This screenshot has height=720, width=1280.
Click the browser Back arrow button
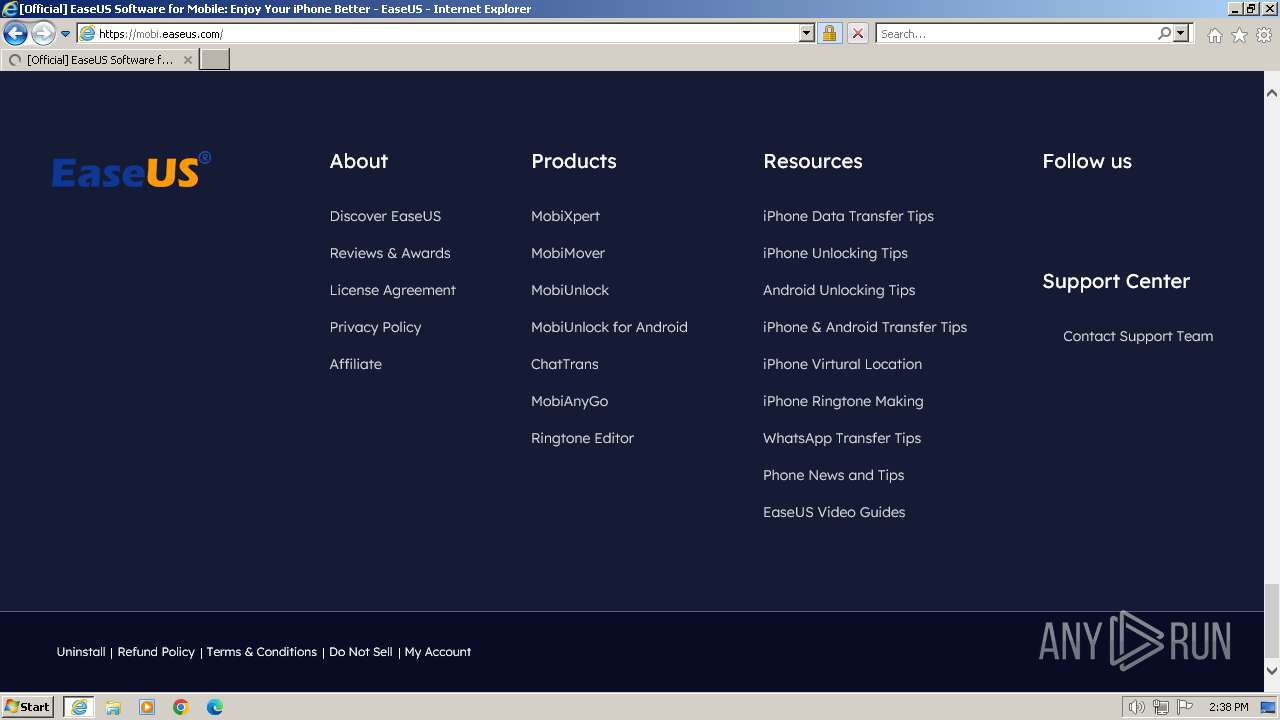point(15,34)
